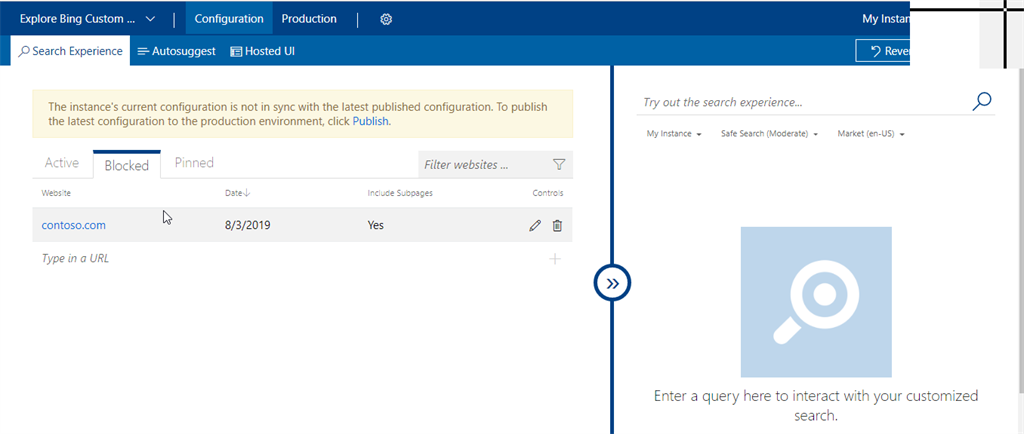This screenshot has width=1024, height=434.
Task: Collapse the pane with double-chevron button
Action: [613, 283]
